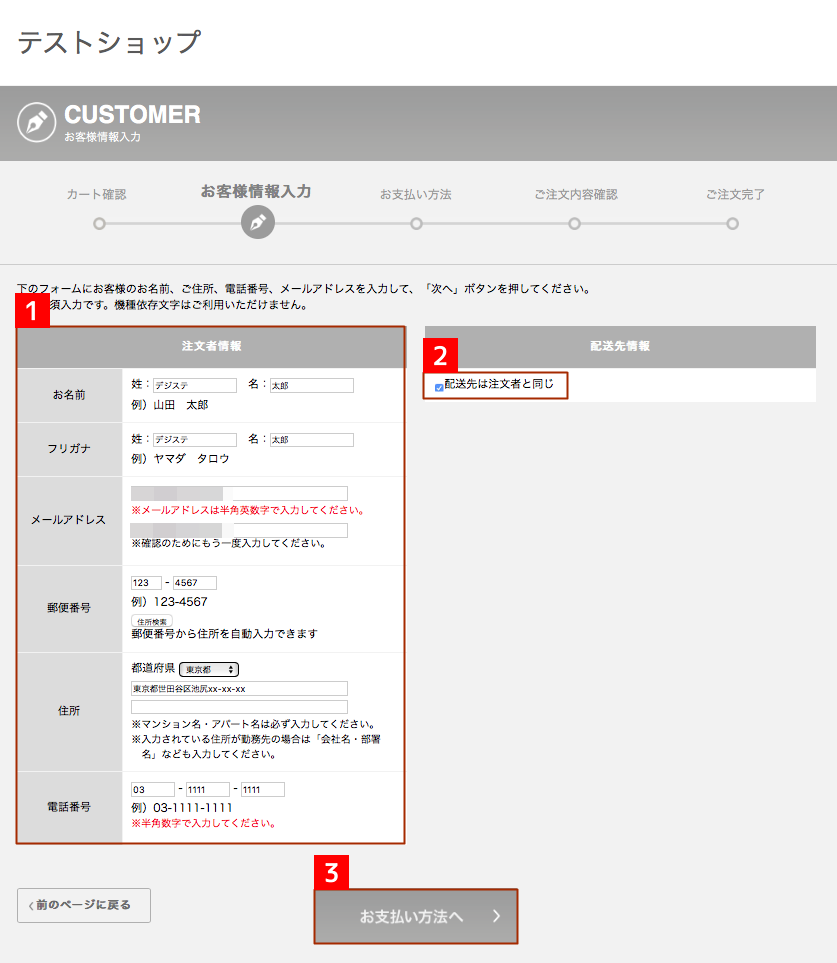Click the last phone number field
The height and width of the screenshot is (963, 837).
263,790
